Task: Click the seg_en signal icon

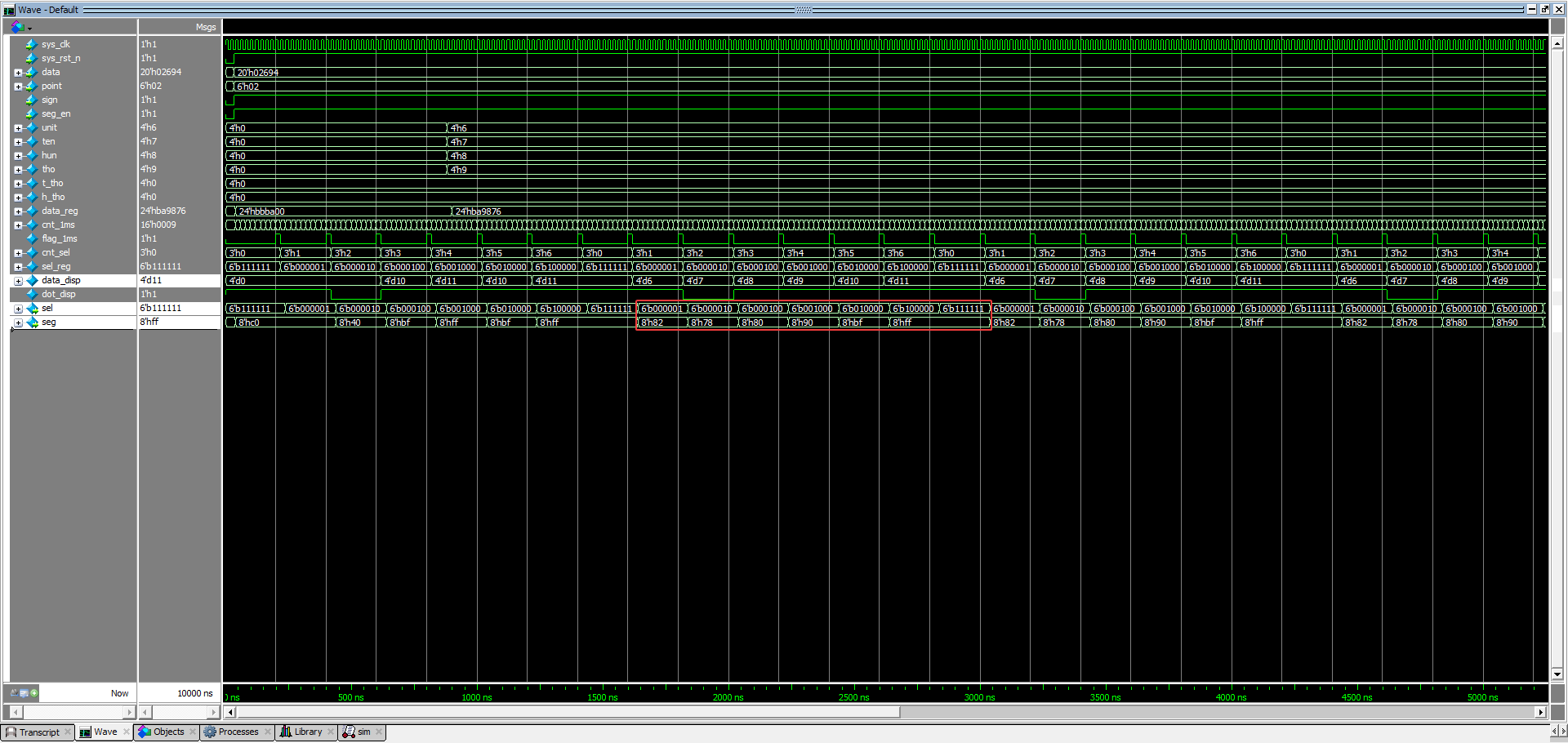Action: point(31,113)
